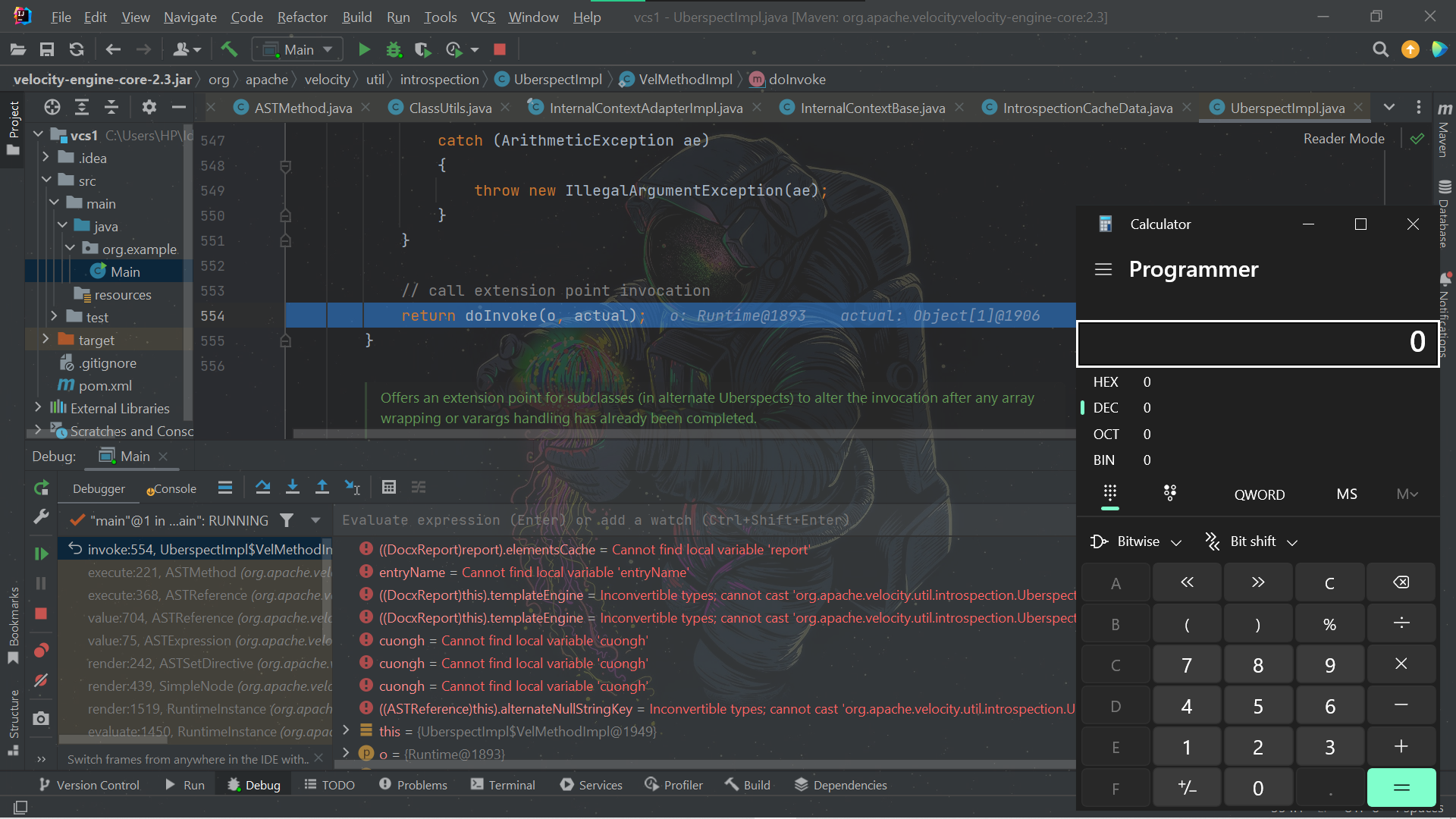Start debugging with the bug icon
This screenshot has width=1456, height=819.
point(394,50)
